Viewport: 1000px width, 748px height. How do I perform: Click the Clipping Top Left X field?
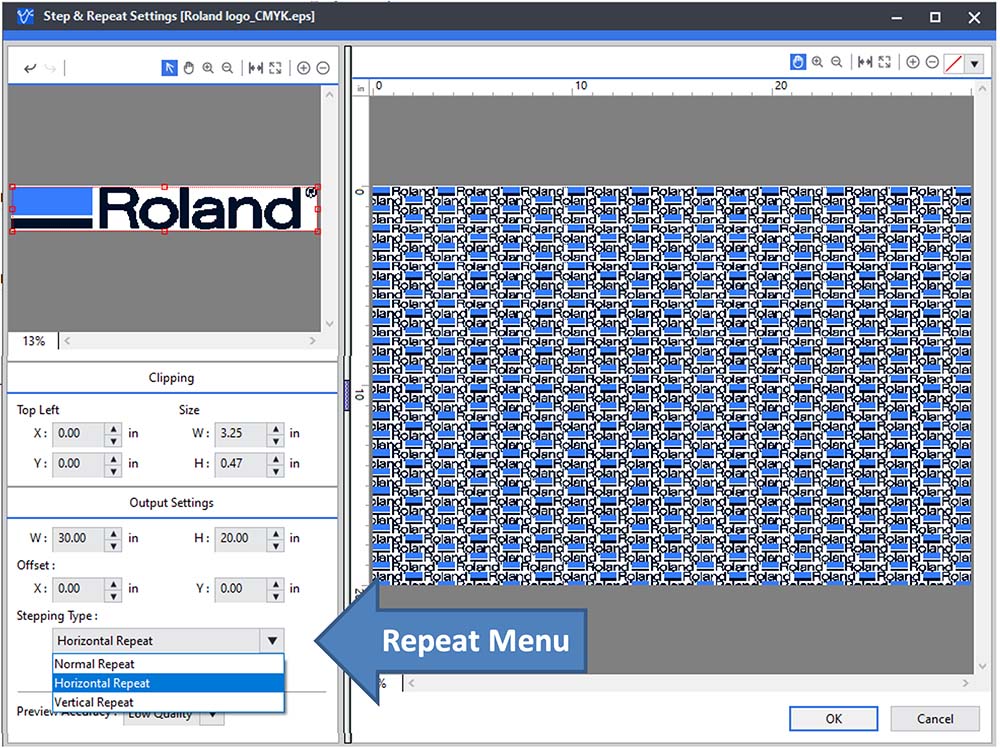coord(78,434)
